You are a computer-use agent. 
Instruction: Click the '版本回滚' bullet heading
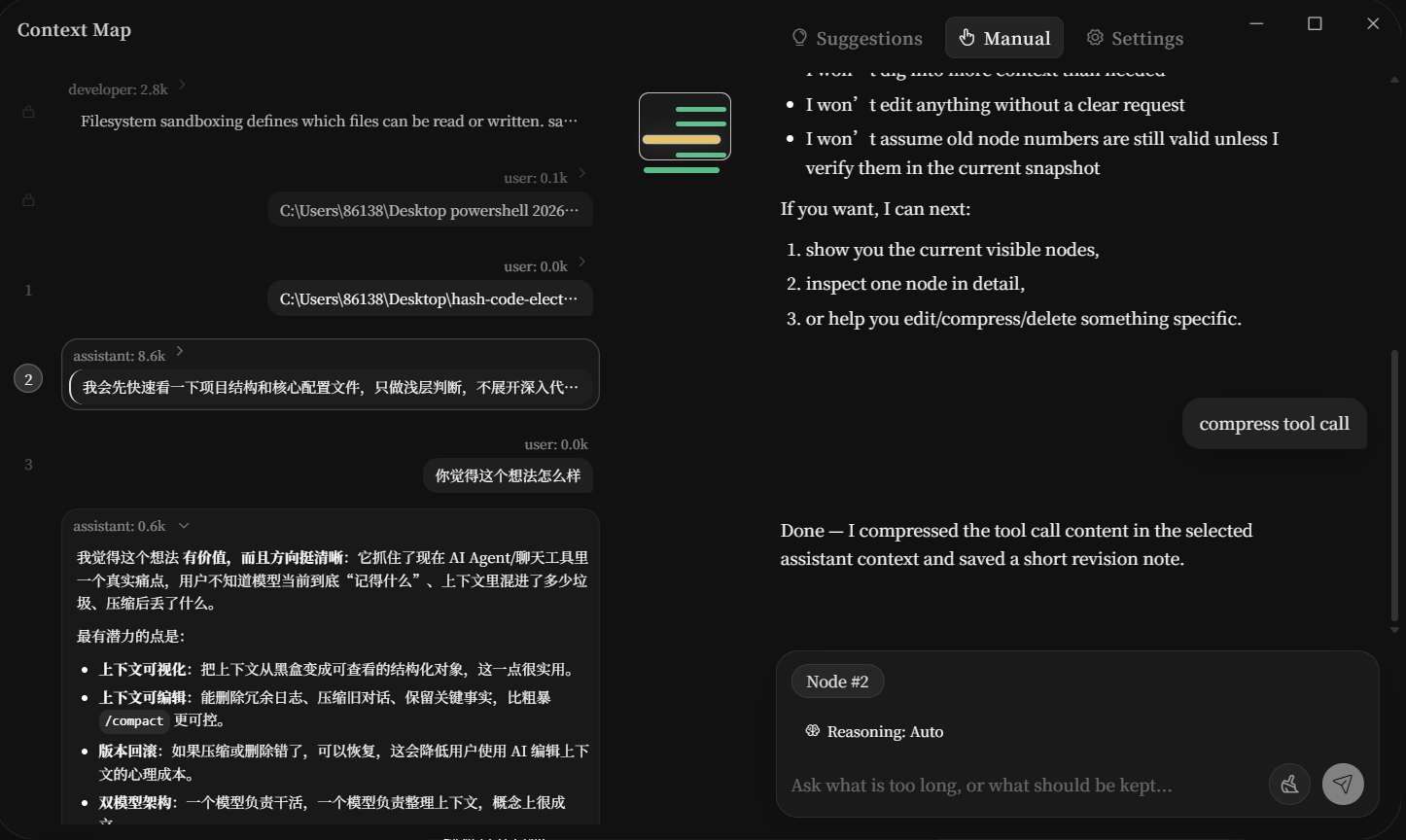pyautogui.click(x=128, y=752)
